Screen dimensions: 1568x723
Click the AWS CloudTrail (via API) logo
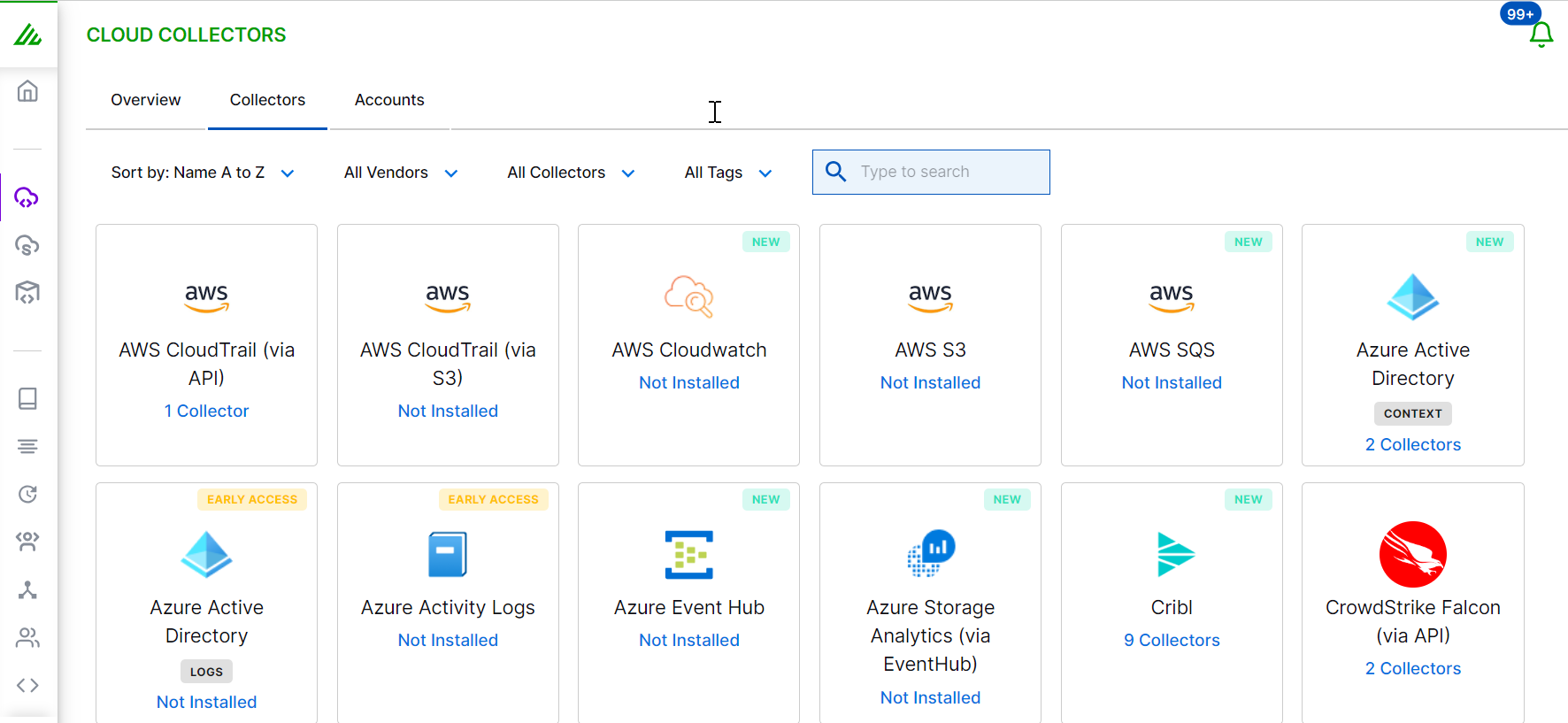[206, 297]
